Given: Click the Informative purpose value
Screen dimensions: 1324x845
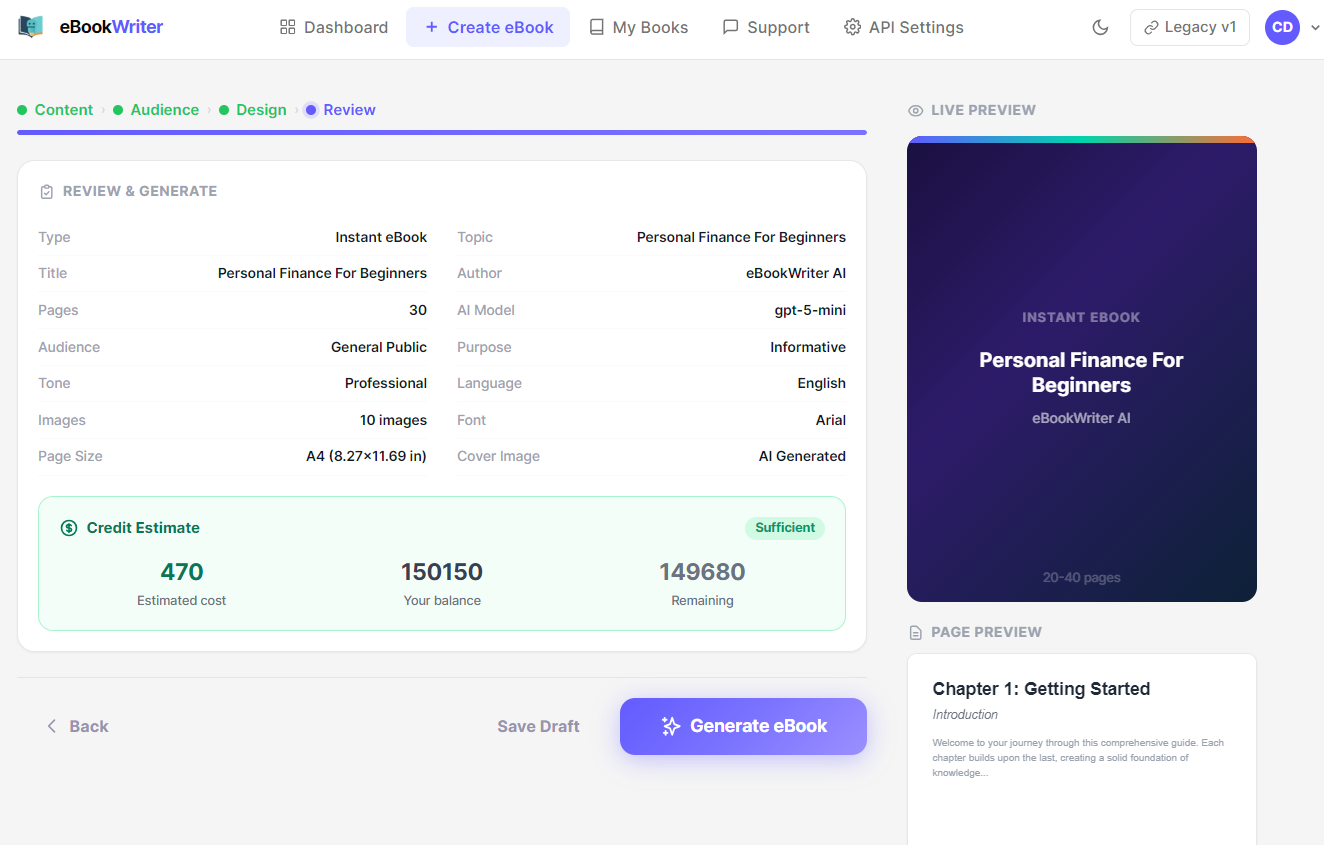Looking at the screenshot, I should tap(808, 347).
